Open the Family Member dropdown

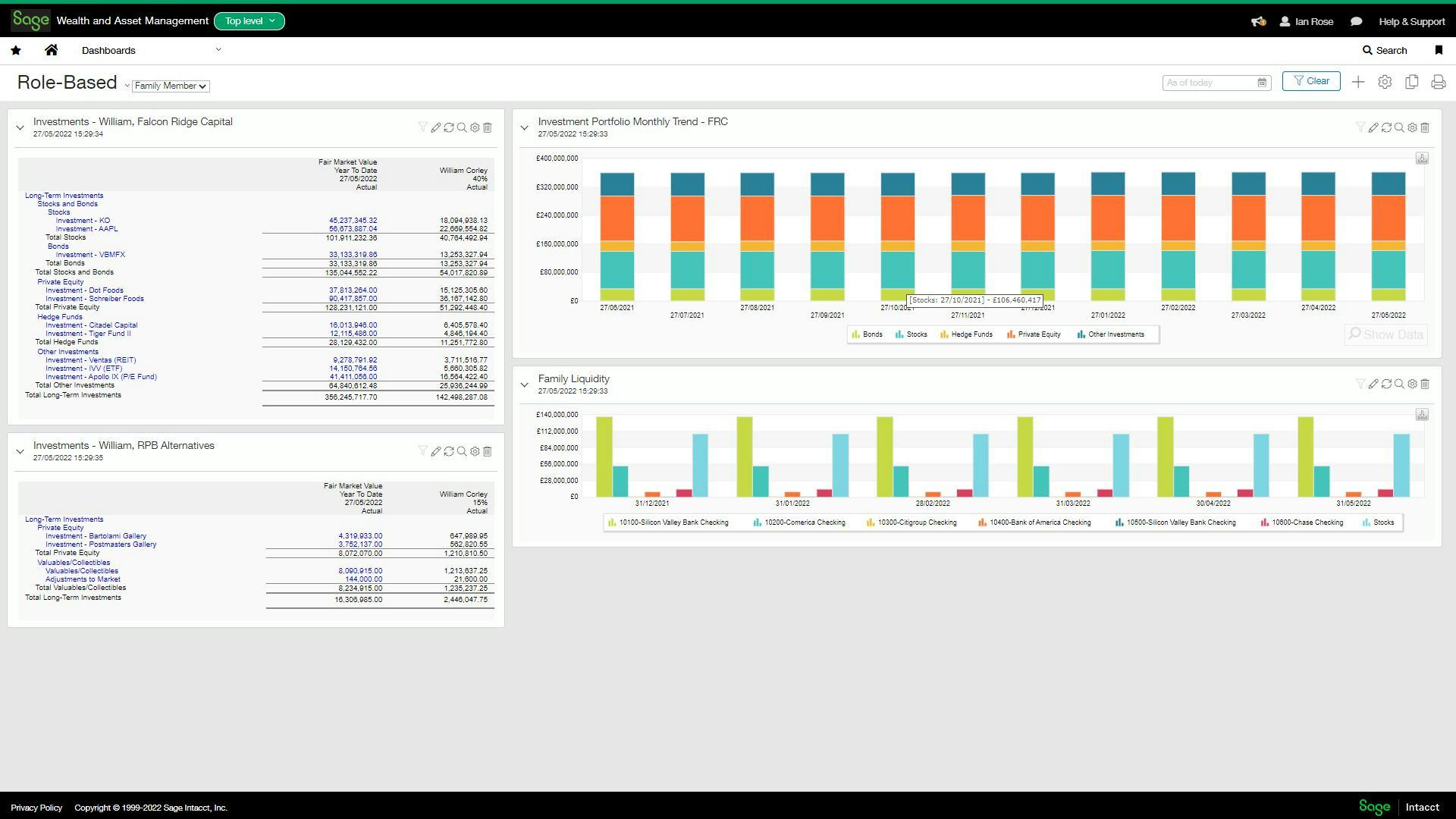(171, 86)
